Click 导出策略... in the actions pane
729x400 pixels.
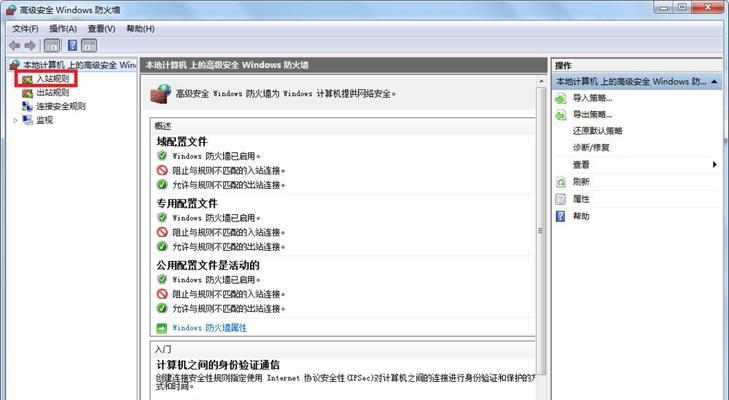[592, 114]
